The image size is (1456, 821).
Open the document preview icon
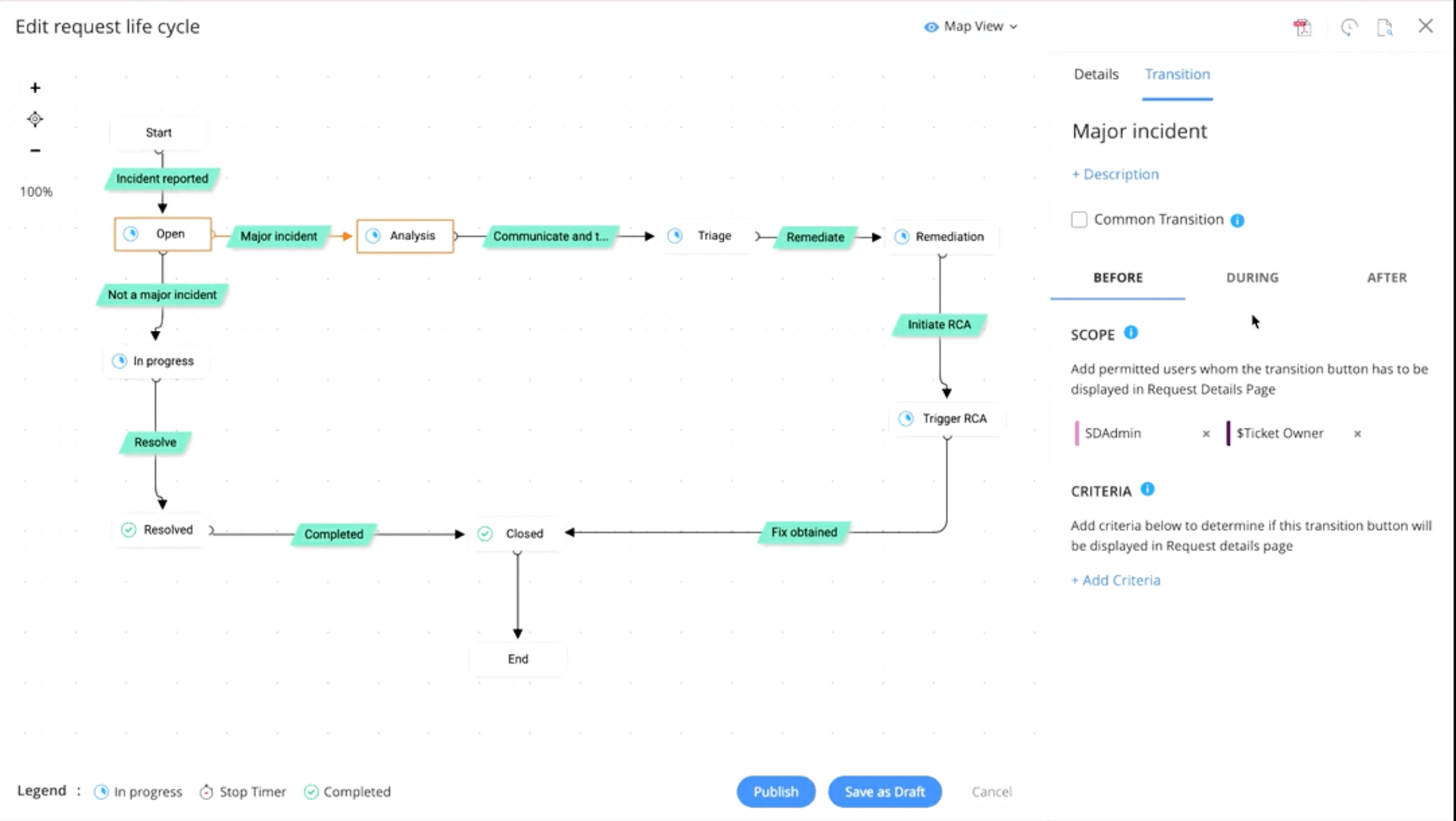(x=1386, y=28)
